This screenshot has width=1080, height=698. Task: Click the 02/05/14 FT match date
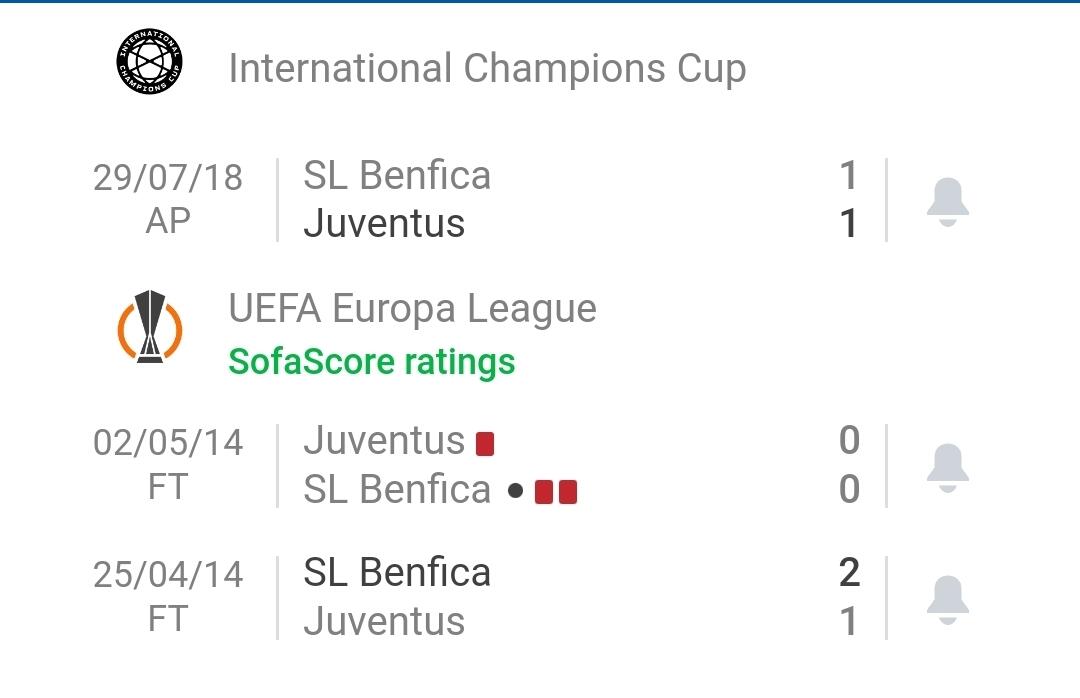(168, 464)
